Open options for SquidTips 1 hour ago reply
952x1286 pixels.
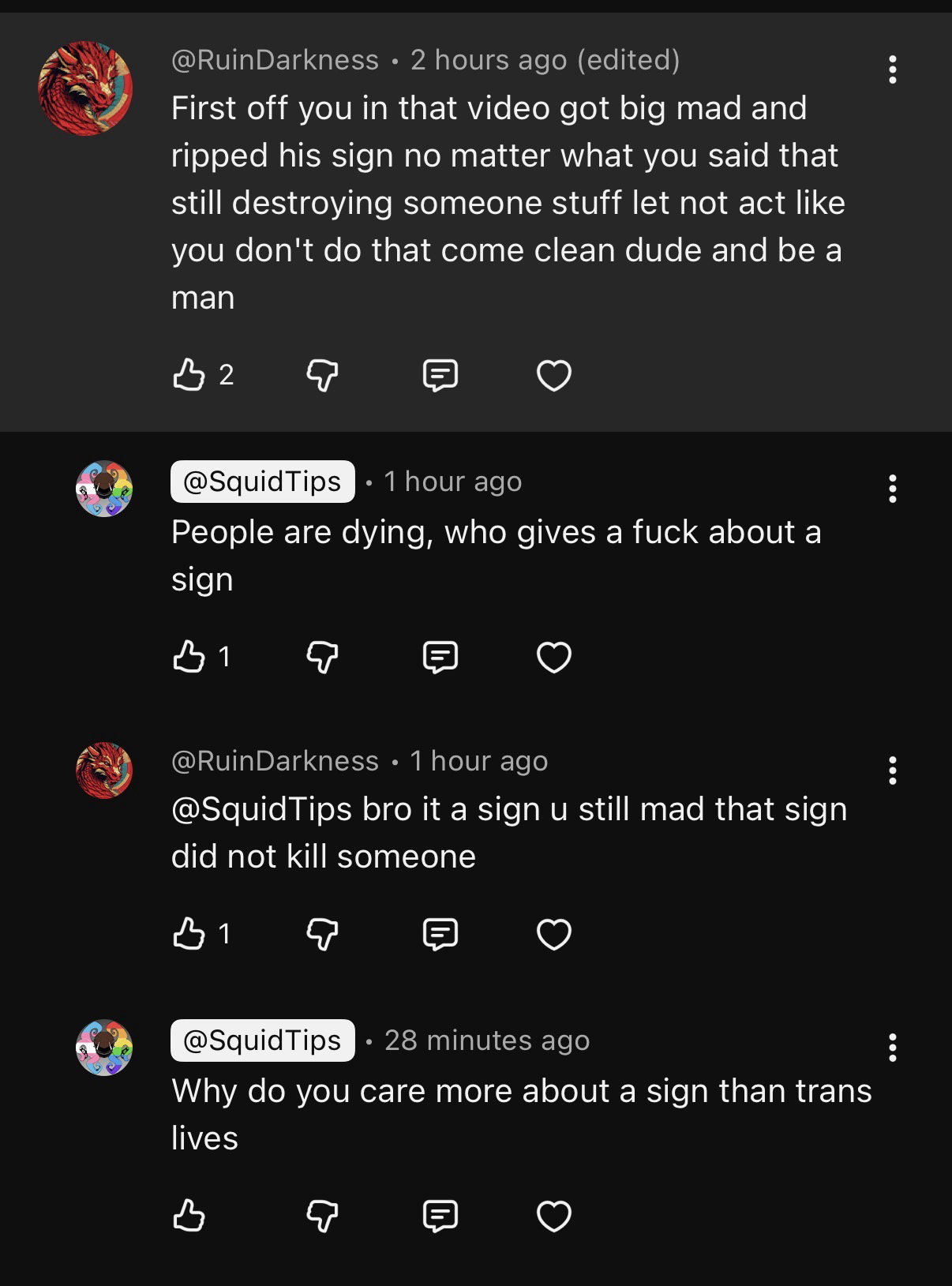pyautogui.click(x=892, y=489)
